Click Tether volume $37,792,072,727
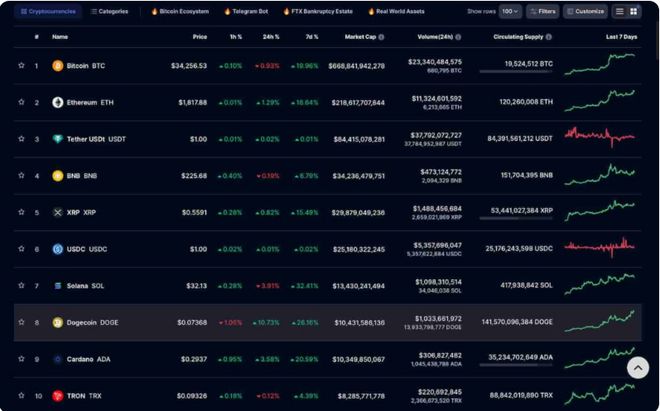Viewport: 660px width, 411px height. point(436,135)
